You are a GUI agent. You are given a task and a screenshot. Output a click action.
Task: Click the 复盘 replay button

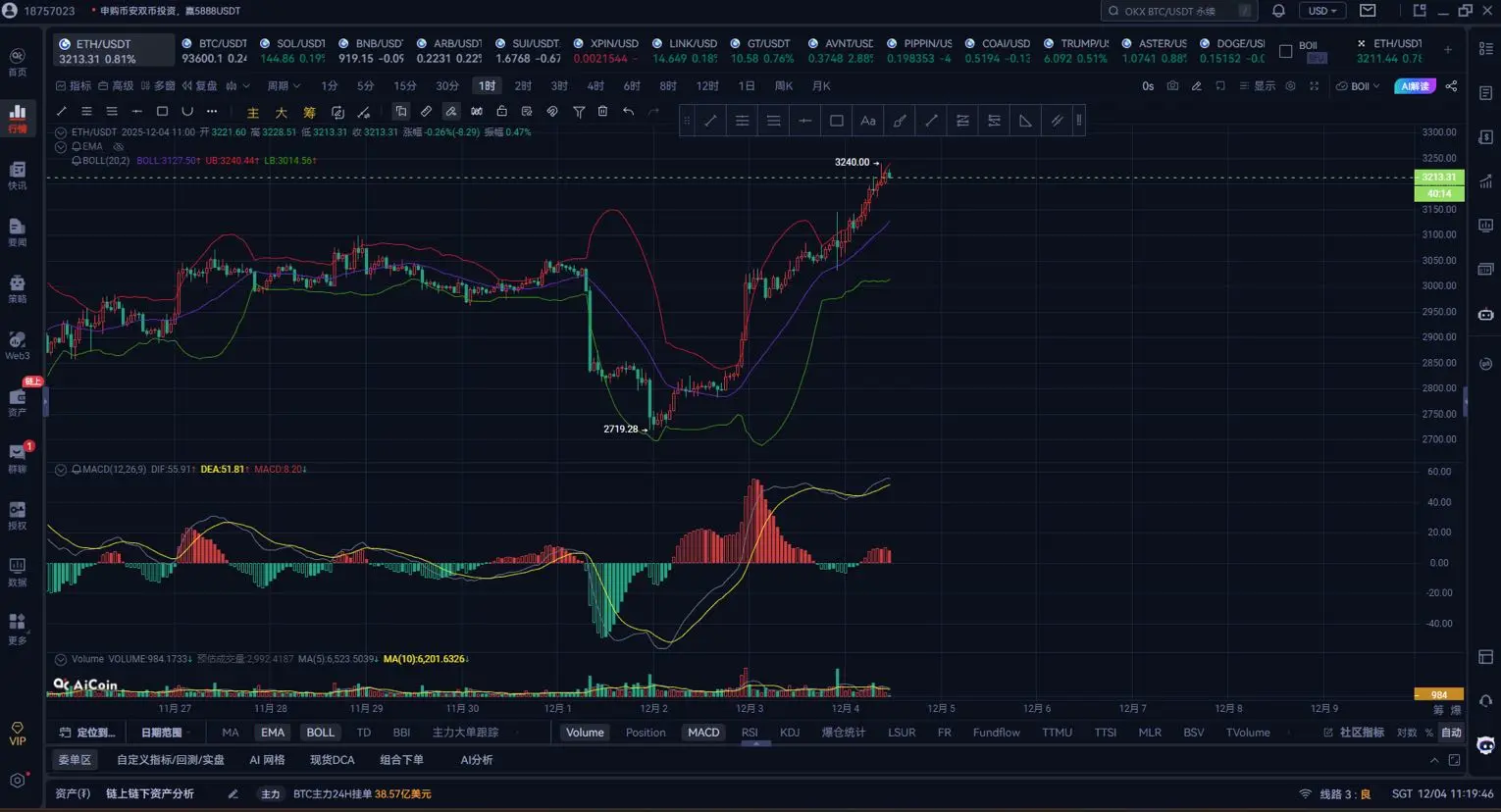(x=199, y=86)
